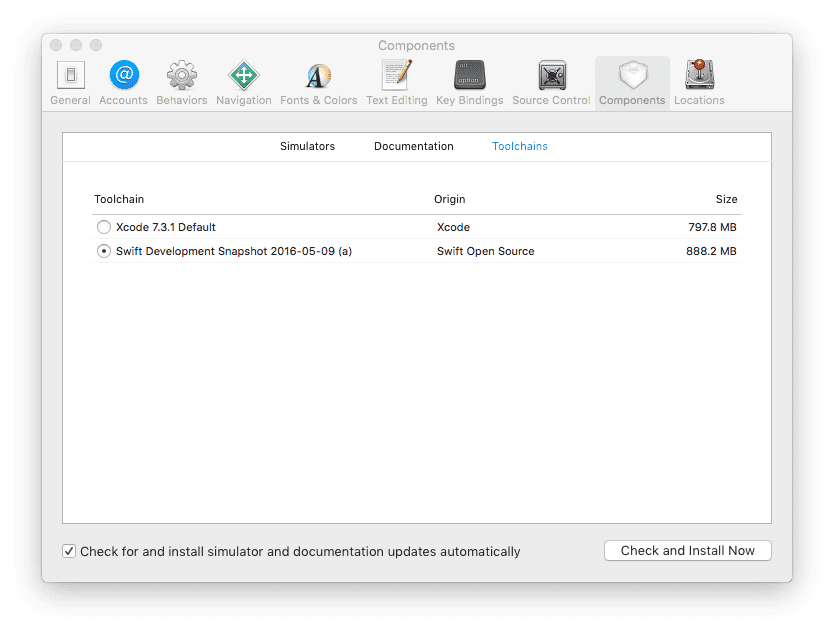This screenshot has height=632, width=834.
Task: Switch to the Documentation tab
Action: (x=414, y=146)
